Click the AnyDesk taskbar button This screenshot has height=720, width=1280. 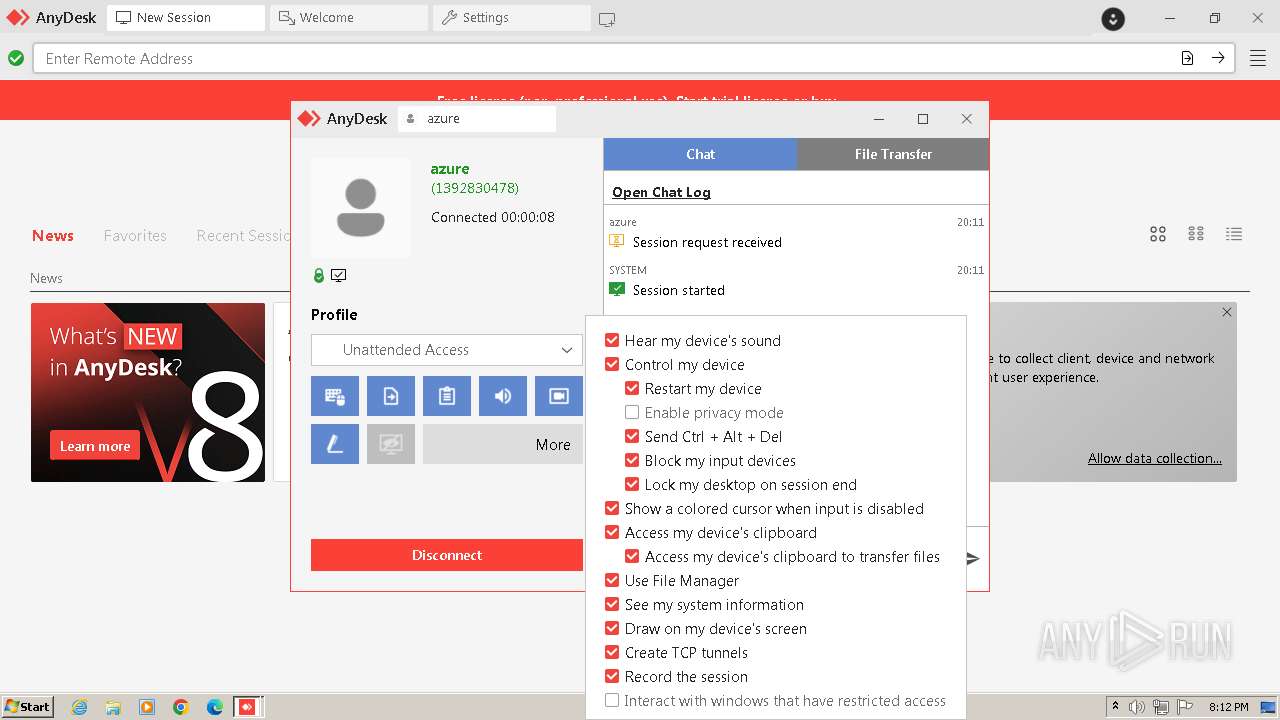[247, 707]
